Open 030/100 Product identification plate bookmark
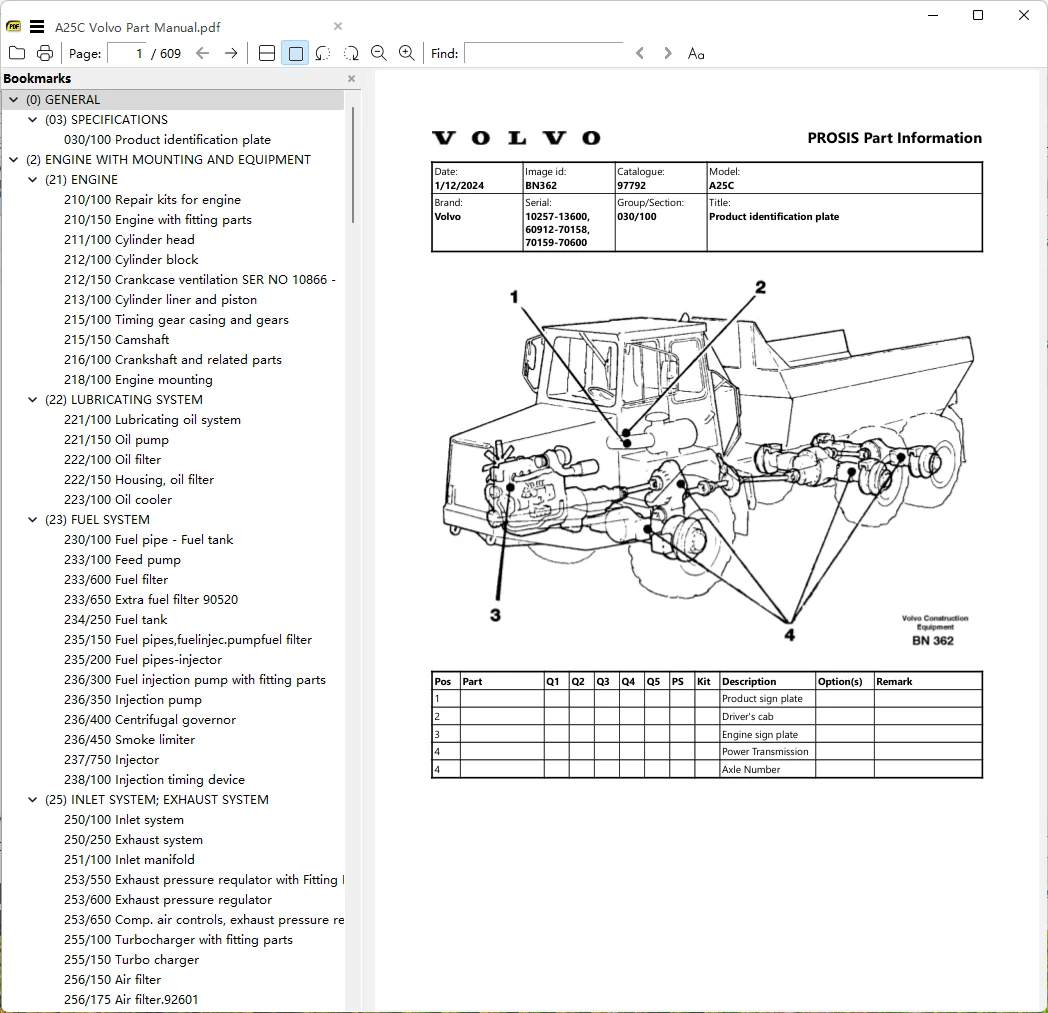The height and width of the screenshot is (1013, 1048). point(167,140)
